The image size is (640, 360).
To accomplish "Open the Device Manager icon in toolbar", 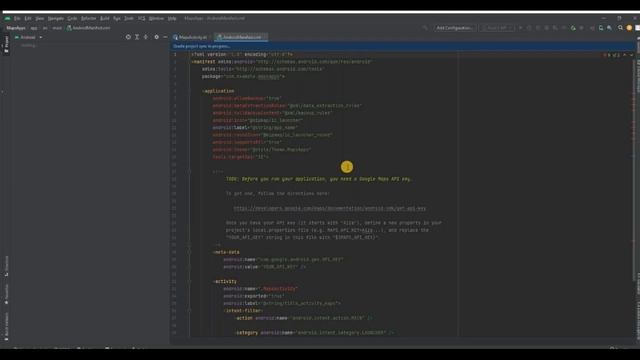I will click(601, 28).
